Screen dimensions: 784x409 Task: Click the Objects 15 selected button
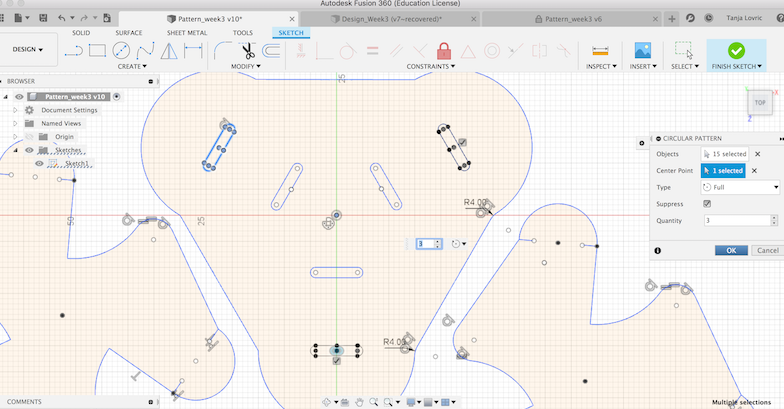724,154
